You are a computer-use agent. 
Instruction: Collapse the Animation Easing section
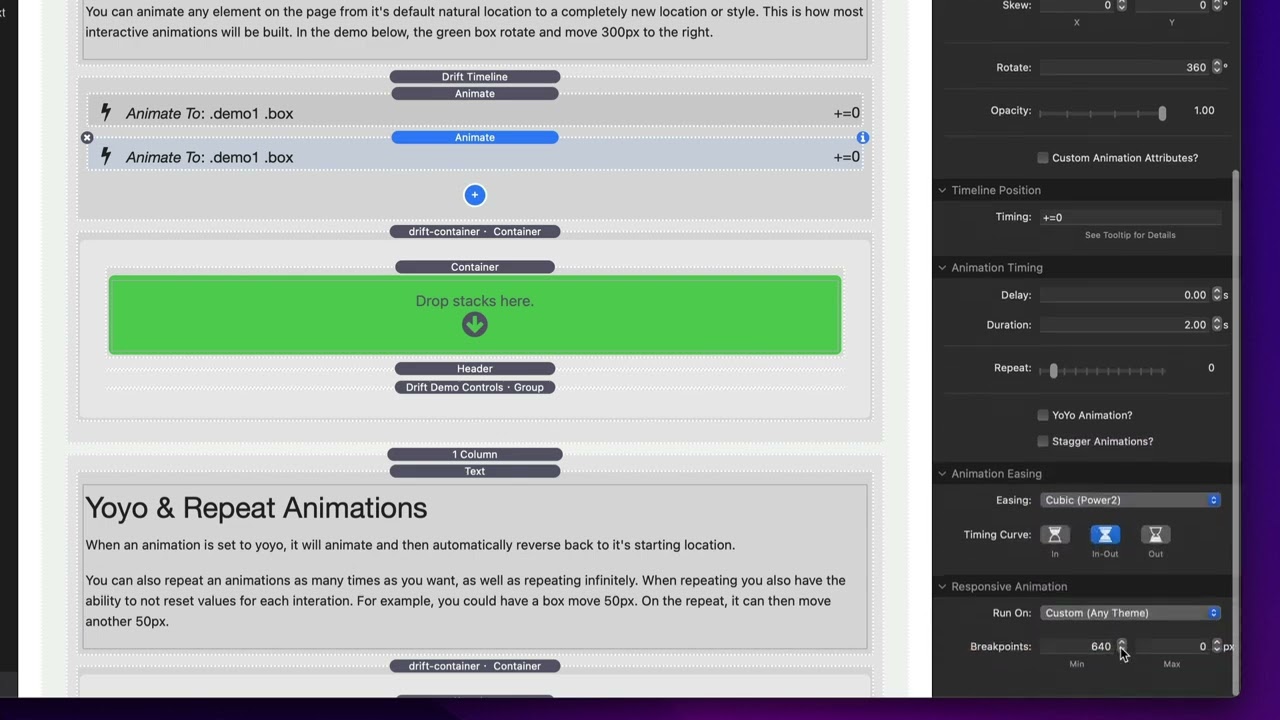click(x=942, y=474)
